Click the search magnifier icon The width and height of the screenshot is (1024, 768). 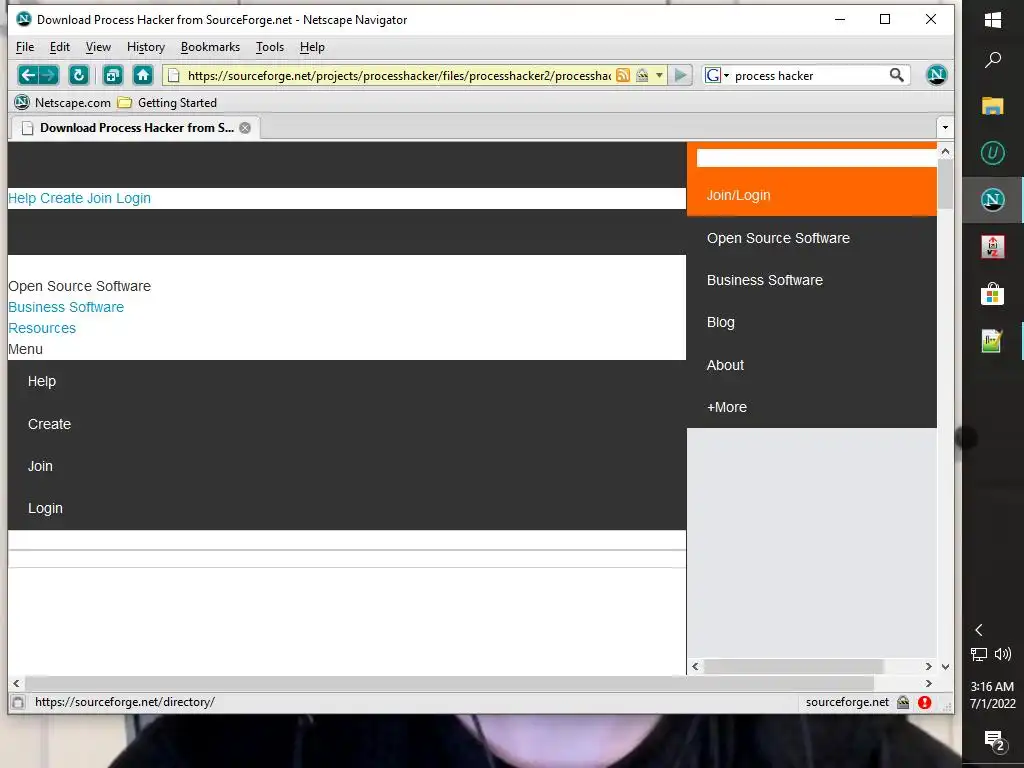pos(897,75)
